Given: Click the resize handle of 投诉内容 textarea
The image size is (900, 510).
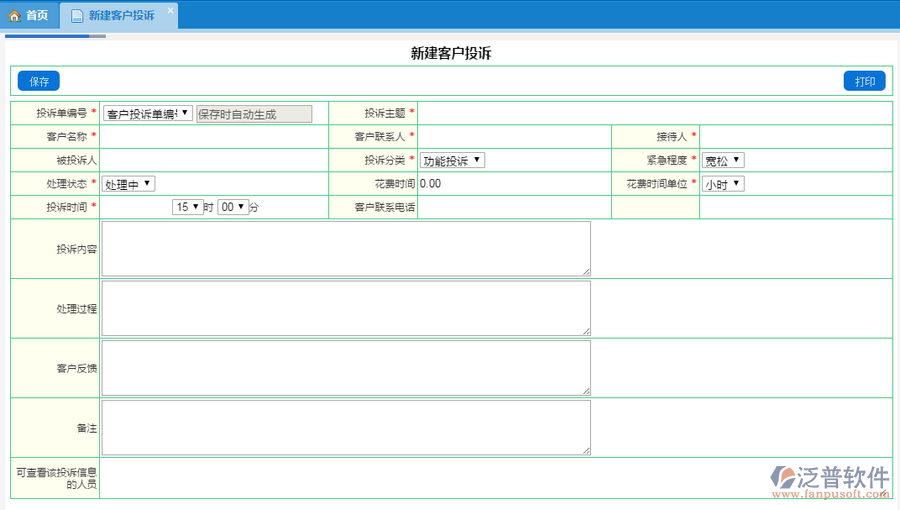Looking at the screenshot, I should pyautogui.click(x=586, y=271).
